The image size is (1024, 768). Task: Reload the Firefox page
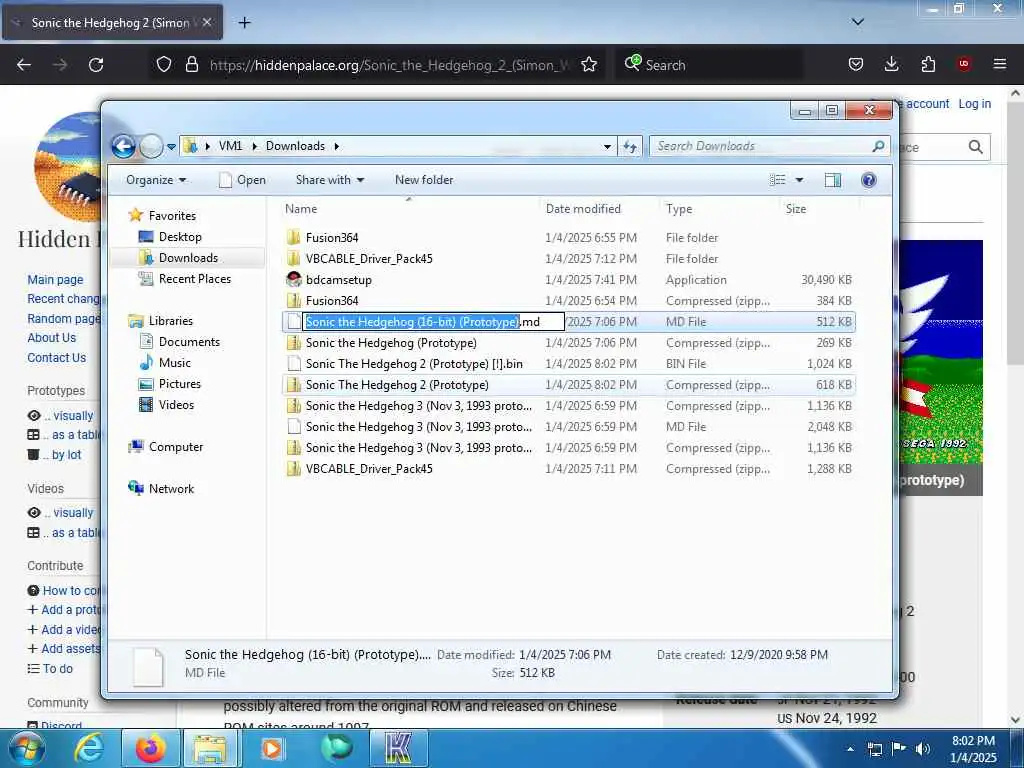click(x=96, y=64)
